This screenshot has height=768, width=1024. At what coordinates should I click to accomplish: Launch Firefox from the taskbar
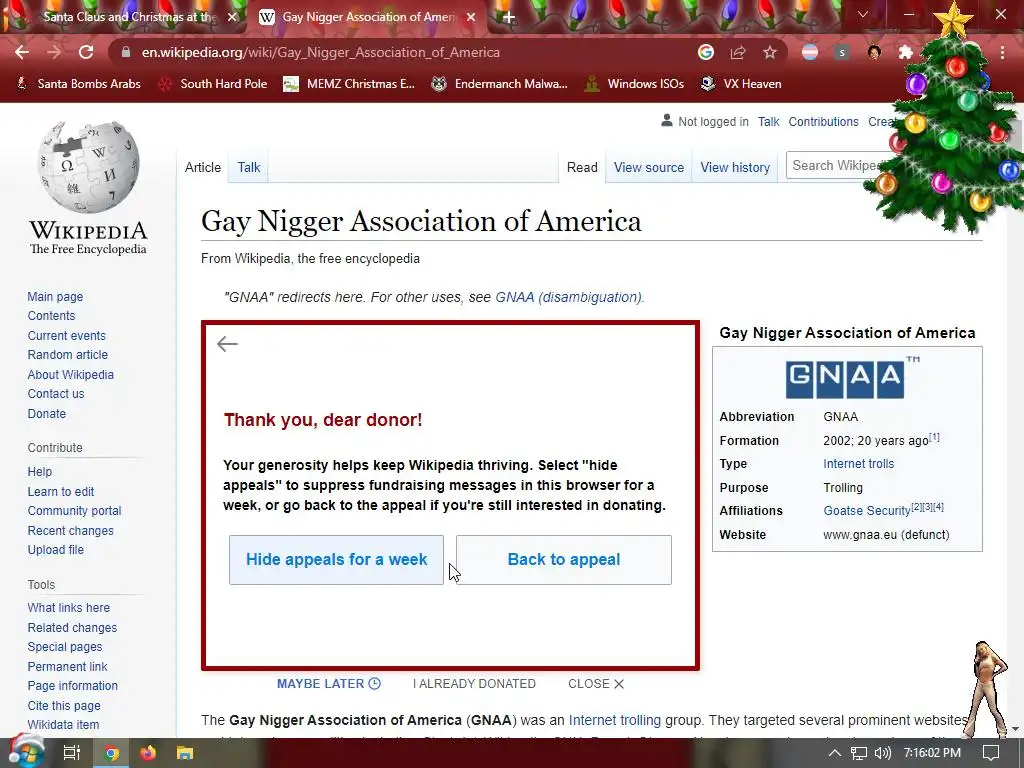pos(148,753)
